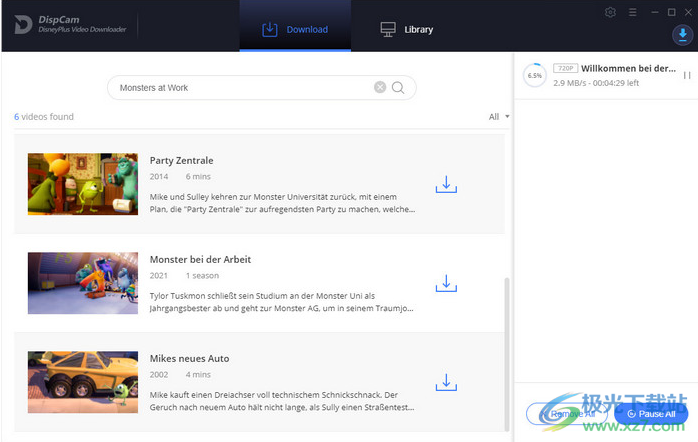Open the Party Zentrale thumbnail

[83, 184]
